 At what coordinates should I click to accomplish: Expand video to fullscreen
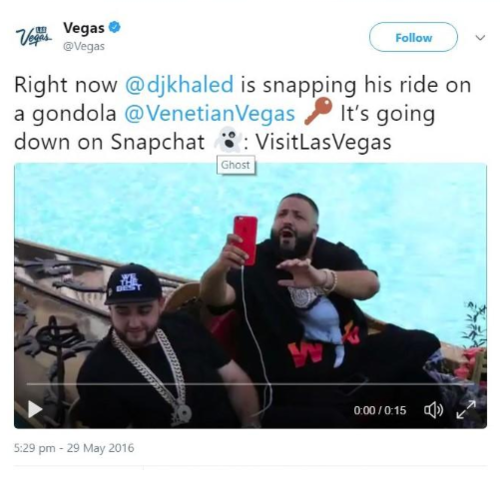click(x=466, y=410)
